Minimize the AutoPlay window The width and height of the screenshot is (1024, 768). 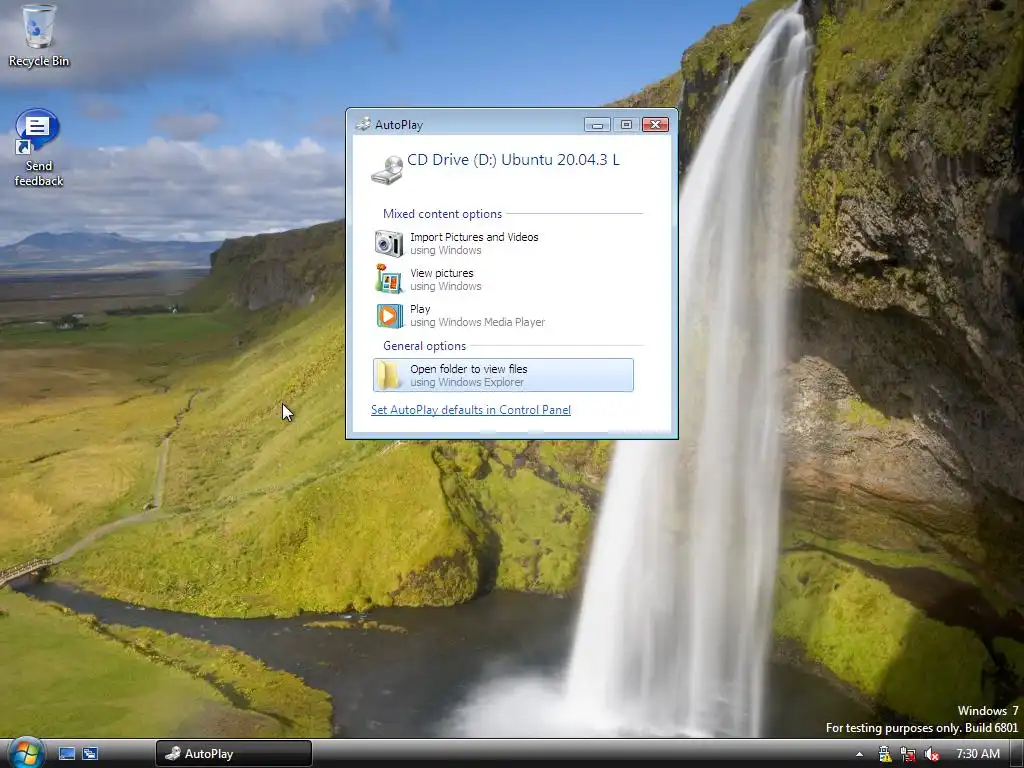[x=597, y=125]
